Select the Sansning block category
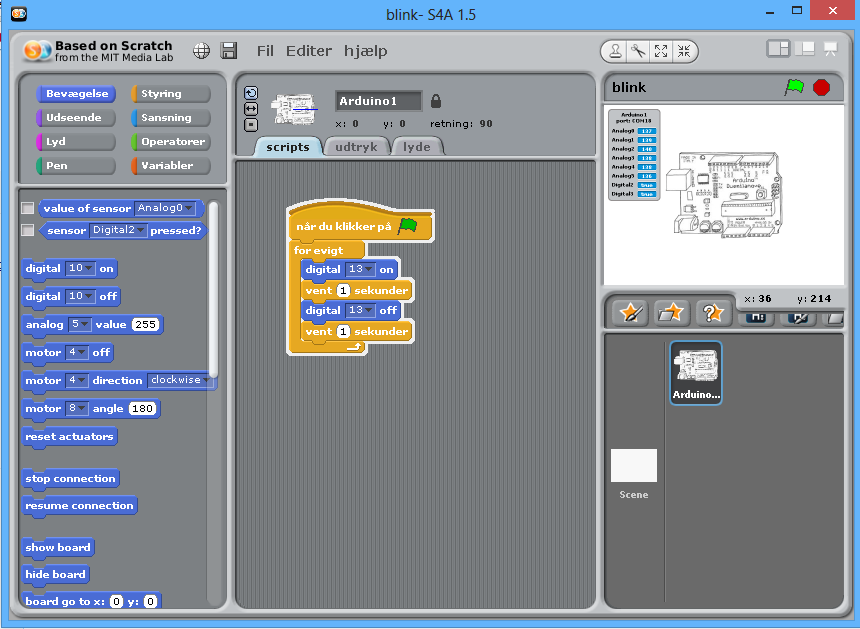The width and height of the screenshot is (860, 629). (x=171, y=117)
